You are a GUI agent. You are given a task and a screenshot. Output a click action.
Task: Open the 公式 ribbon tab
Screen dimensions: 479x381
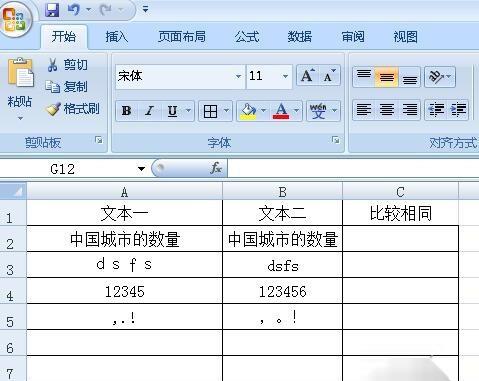(x=247, y=36)
